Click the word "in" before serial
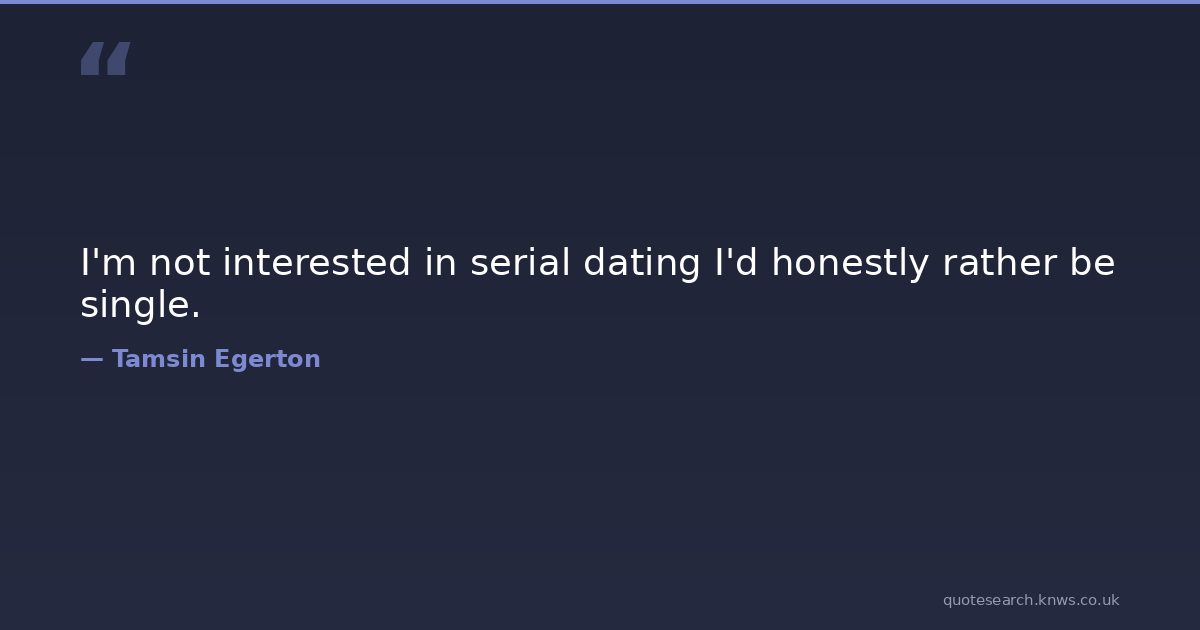Viewport: 1200px width, 630px height. click(x=440, y=263)
